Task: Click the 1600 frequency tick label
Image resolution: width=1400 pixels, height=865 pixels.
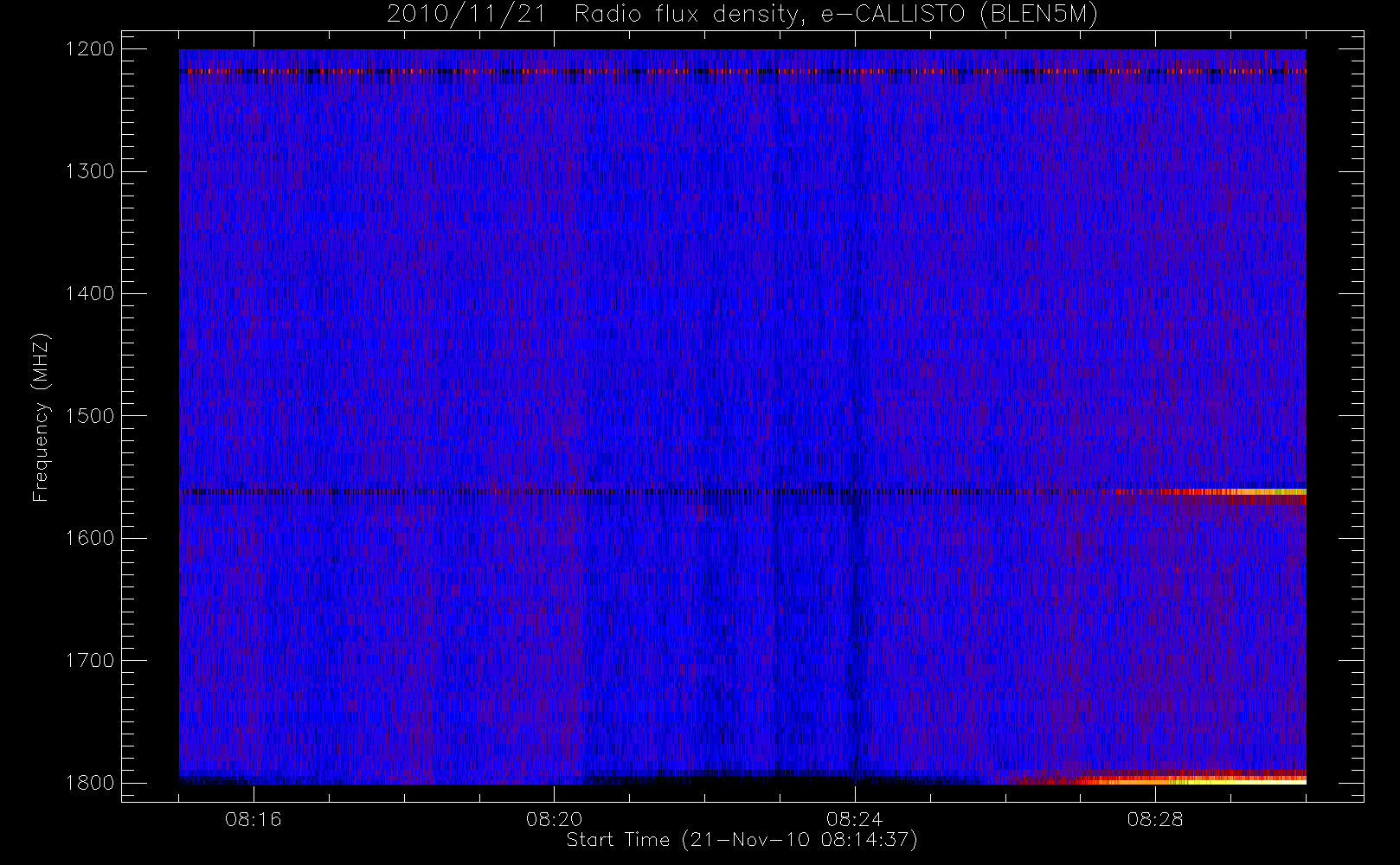Action: 90,538
